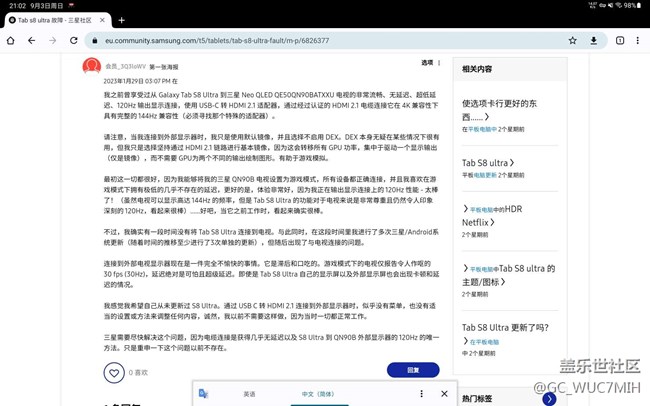View the site security lock info
This screenshot has width=650, height=406.
click(x=95, y=41)
